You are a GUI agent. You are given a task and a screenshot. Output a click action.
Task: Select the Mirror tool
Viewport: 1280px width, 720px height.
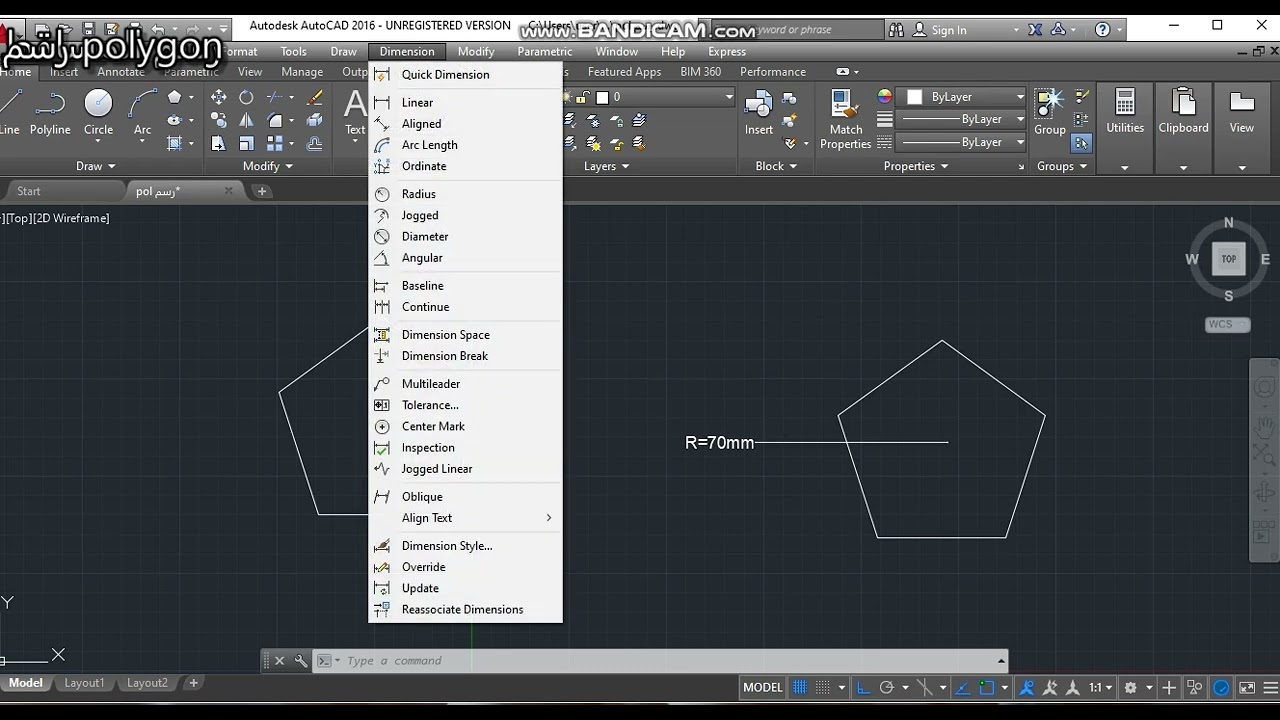pyautogui.click(x=246, y=120)
